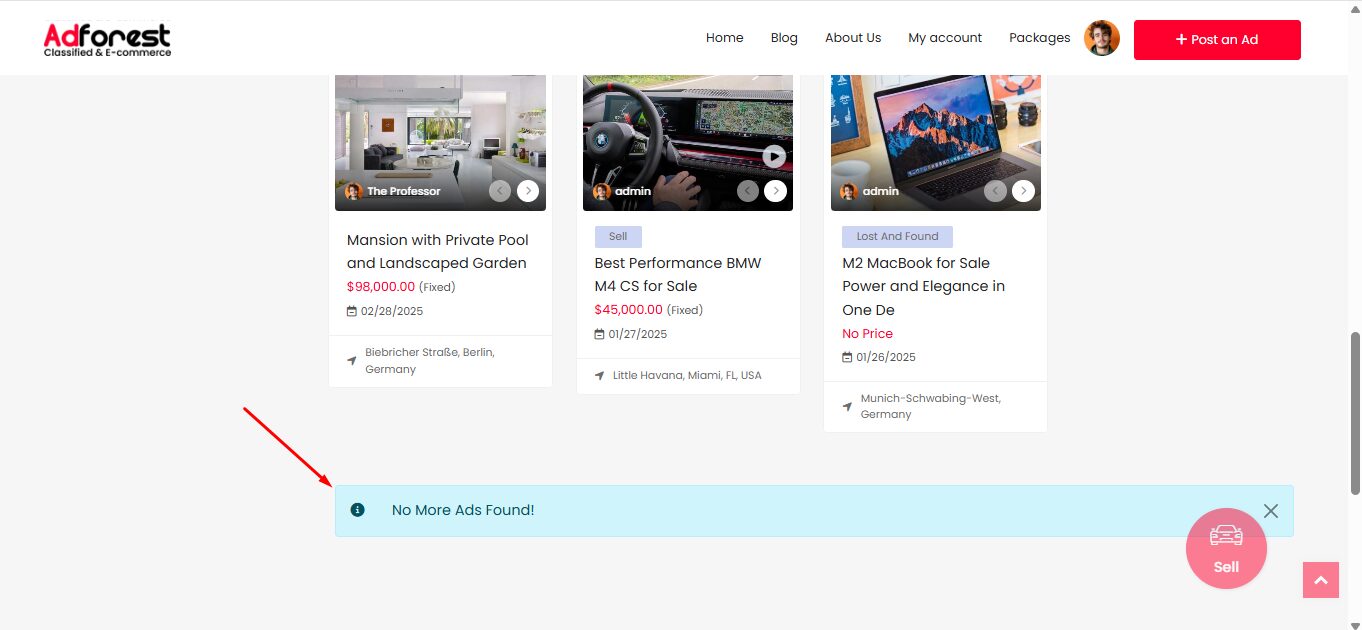The width and height of the screenshot is (1362, 630).
Task: Click the Post an Ad button
Action: [x=1216, y=40]
